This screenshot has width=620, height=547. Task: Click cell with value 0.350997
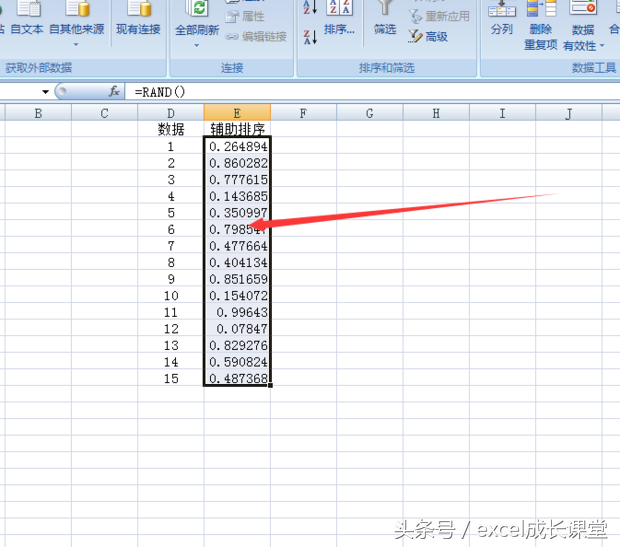(237, 213)
